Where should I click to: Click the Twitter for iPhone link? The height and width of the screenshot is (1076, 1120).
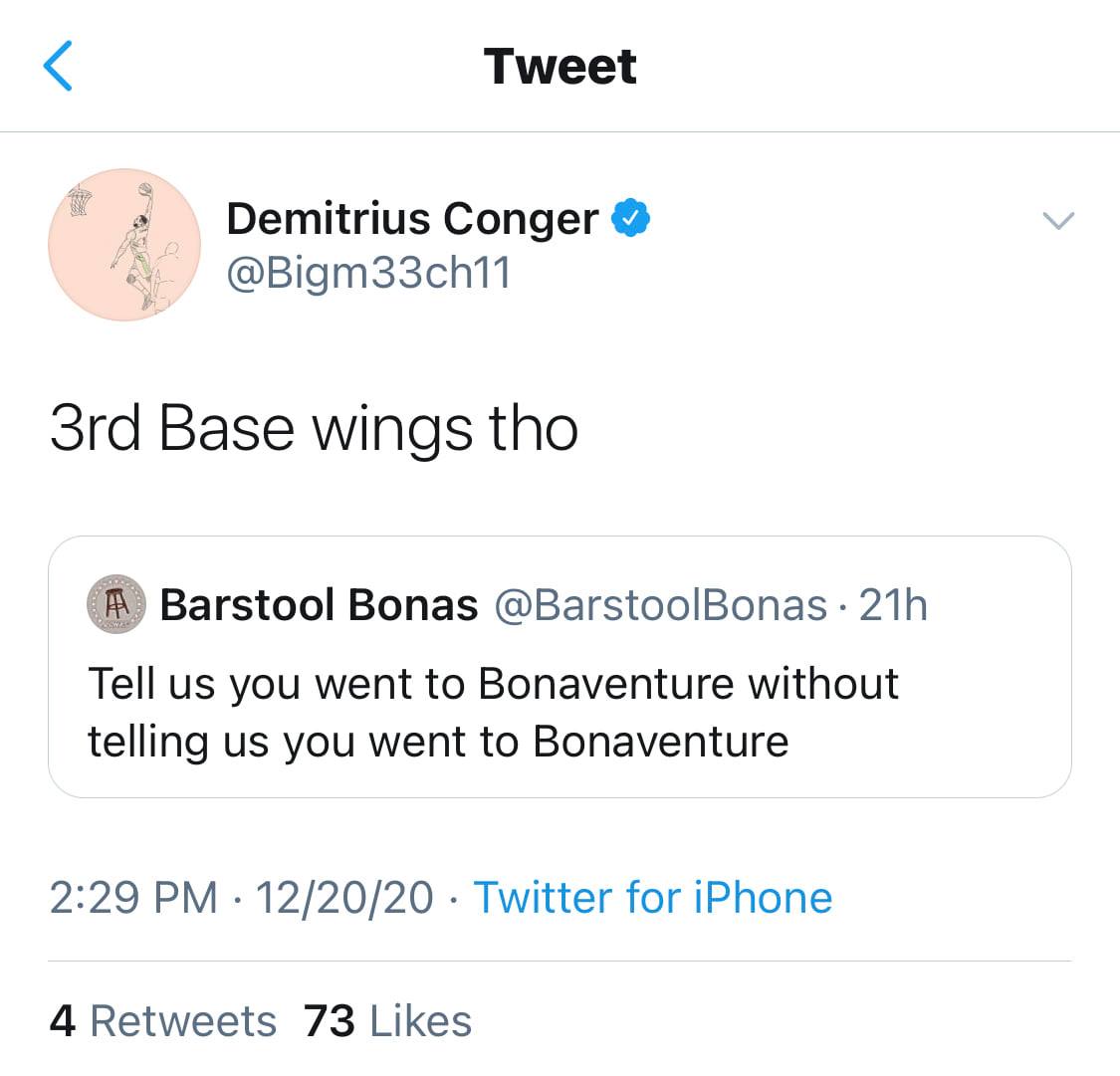coord(652,897)
